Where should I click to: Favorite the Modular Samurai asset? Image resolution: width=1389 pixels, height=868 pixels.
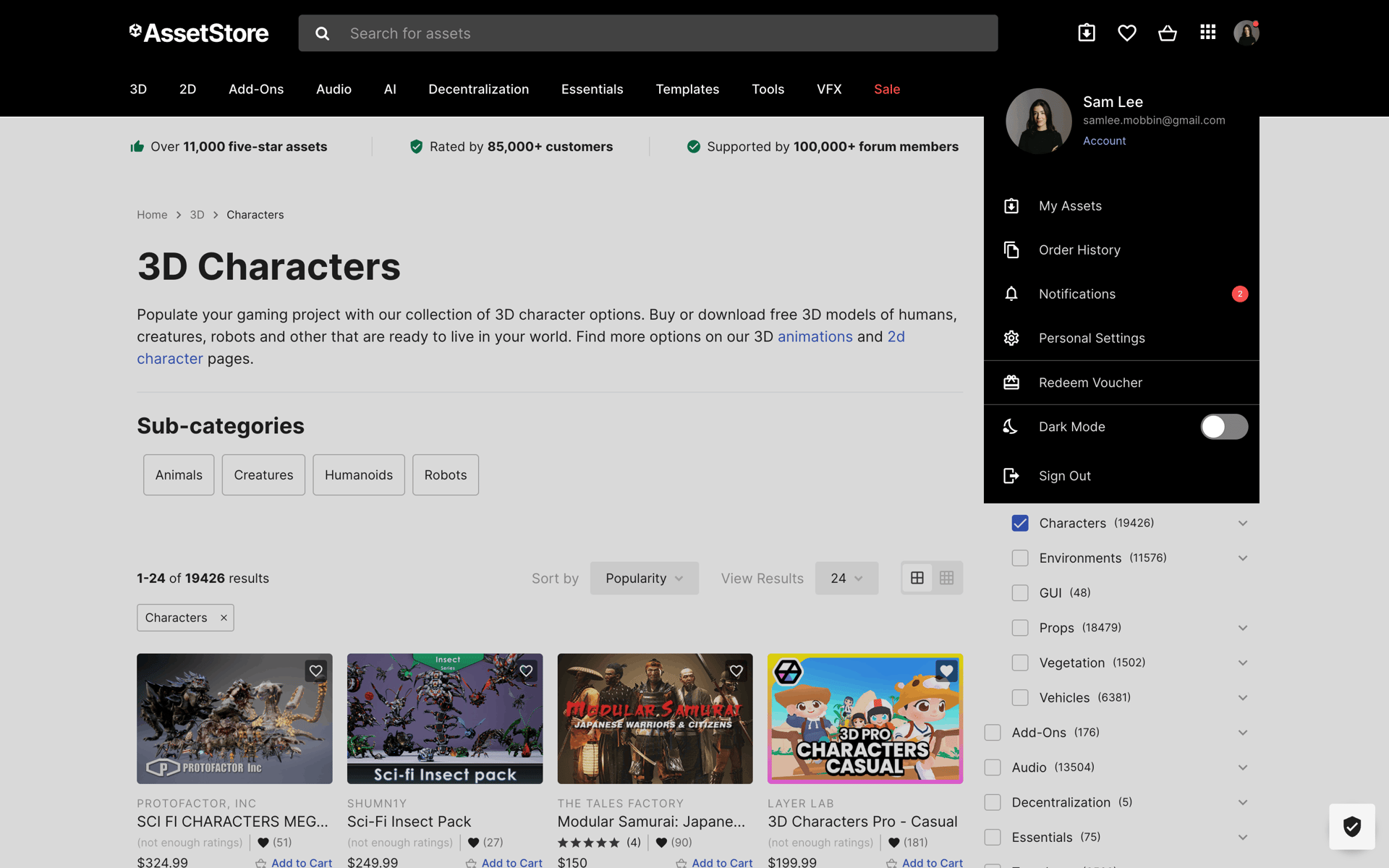(736, 671)
